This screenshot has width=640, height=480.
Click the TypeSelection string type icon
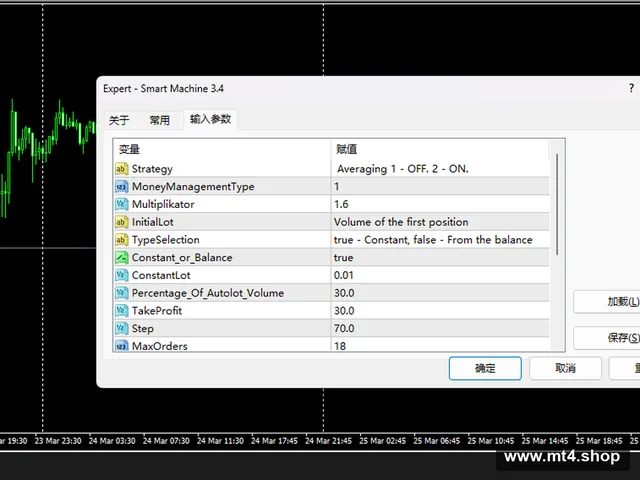(x=122, y=240)
